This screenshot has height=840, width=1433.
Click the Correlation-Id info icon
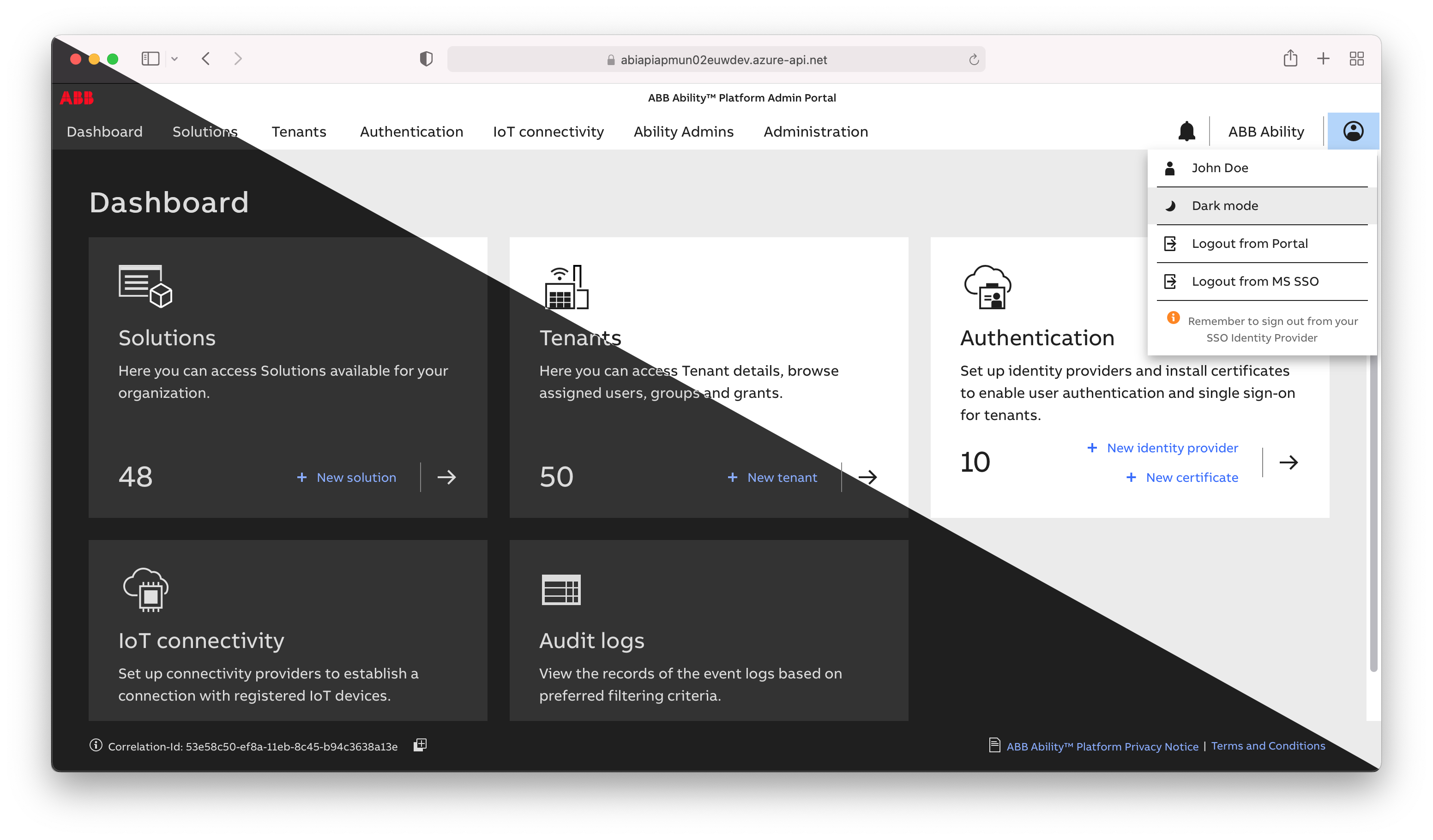(96, 745)
